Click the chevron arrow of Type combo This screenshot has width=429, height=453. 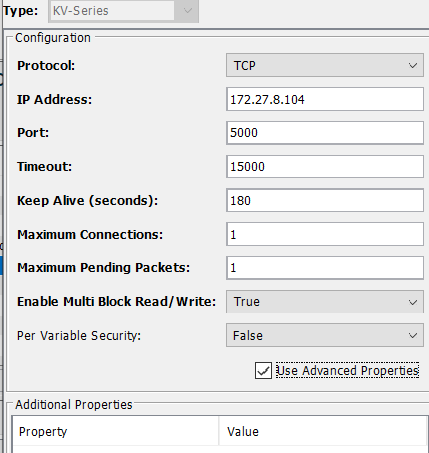[x=188, y=11]
